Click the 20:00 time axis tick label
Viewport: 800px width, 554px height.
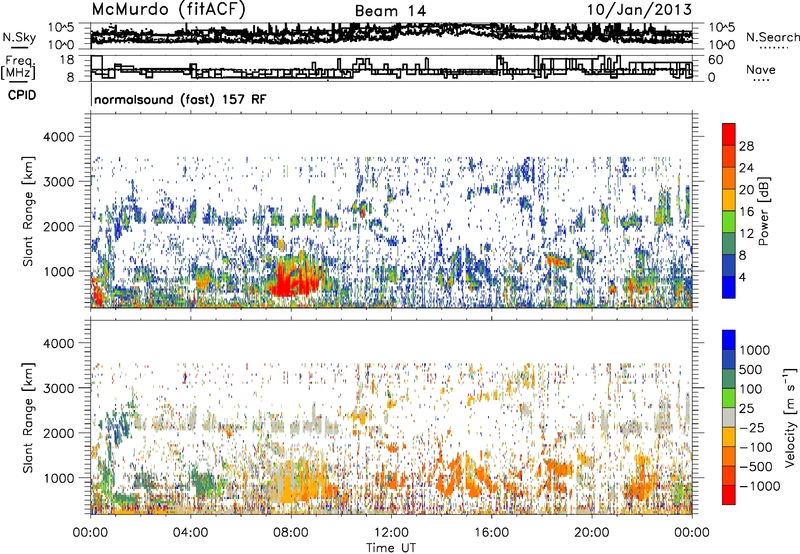pos(591,533)
